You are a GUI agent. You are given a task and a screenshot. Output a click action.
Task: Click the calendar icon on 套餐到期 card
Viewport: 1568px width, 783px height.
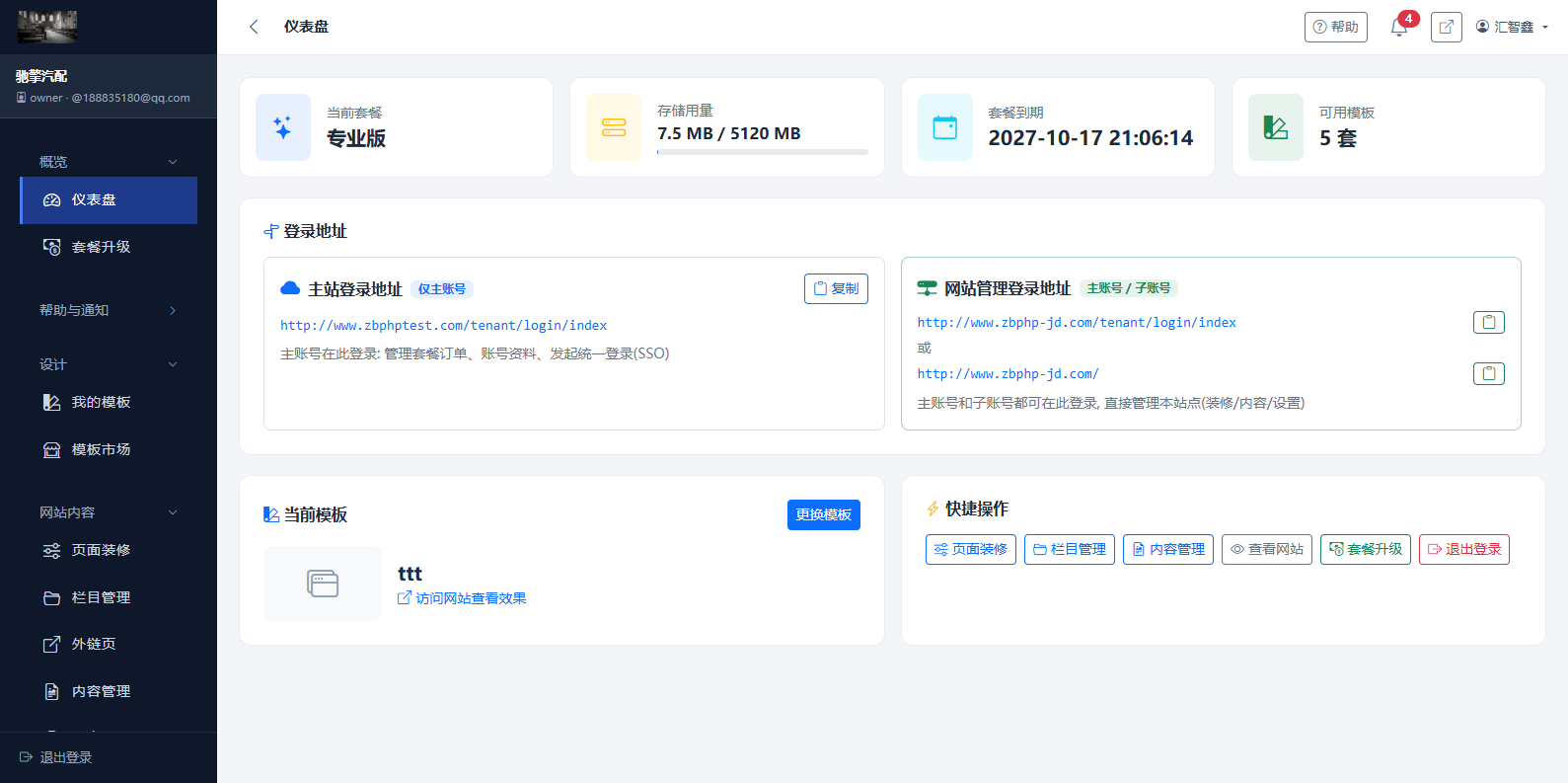(x=945, y=127)
